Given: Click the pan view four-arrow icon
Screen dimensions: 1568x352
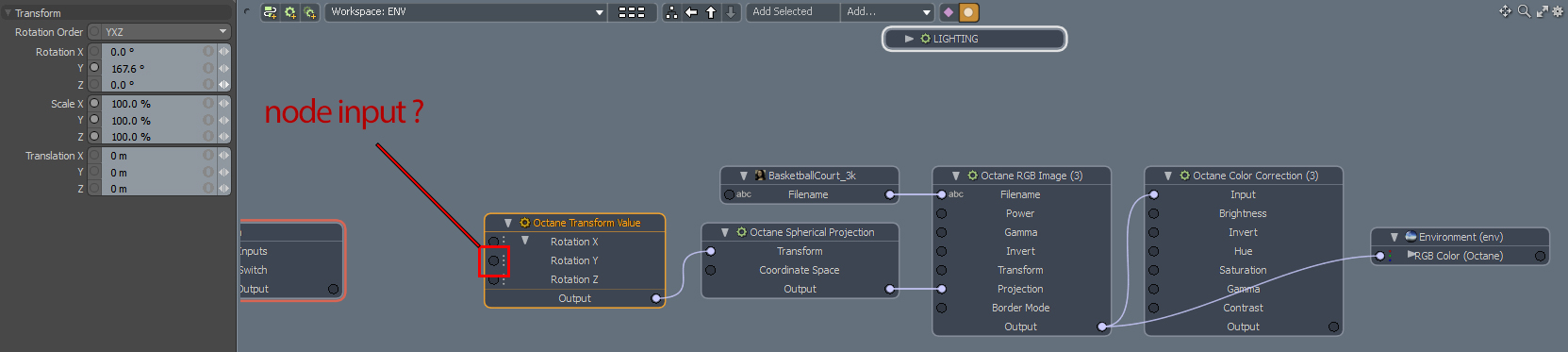Looking at the screenshot, I should pyautogui.click(x=1505, y=11).
